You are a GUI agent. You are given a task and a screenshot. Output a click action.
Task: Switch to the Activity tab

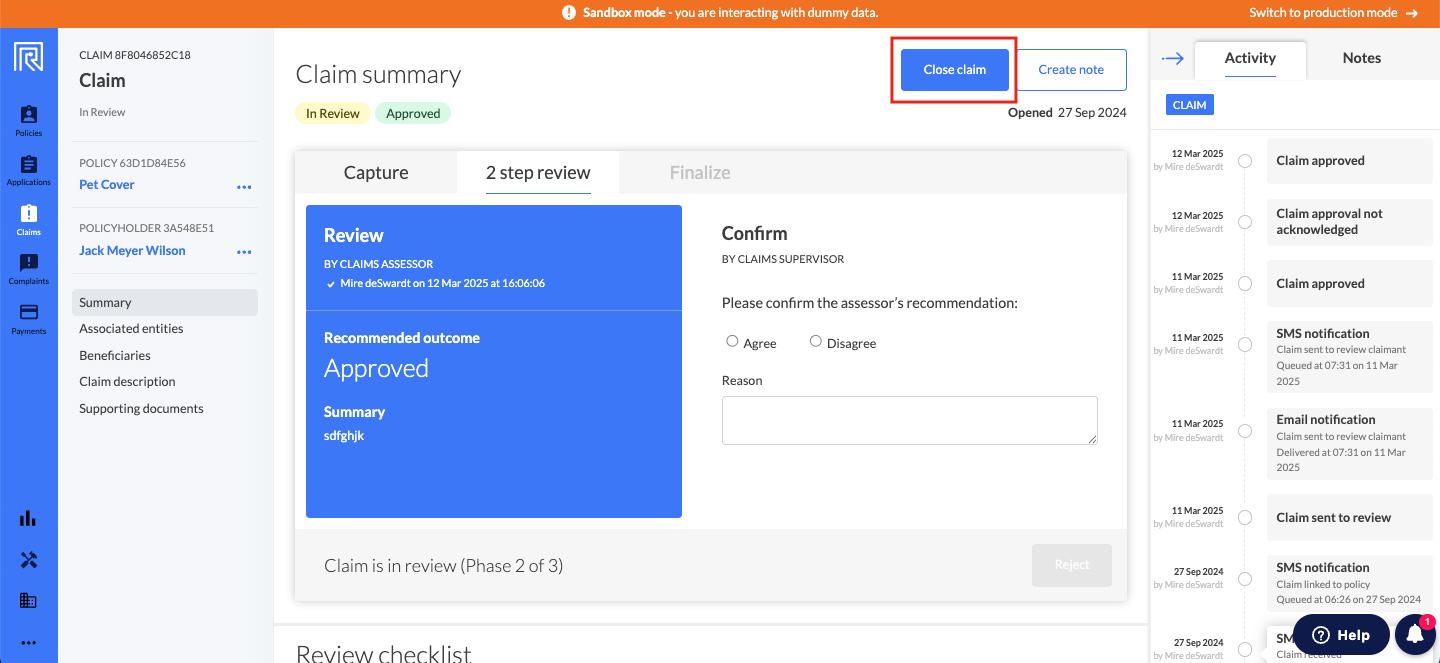click(1250, 58)
